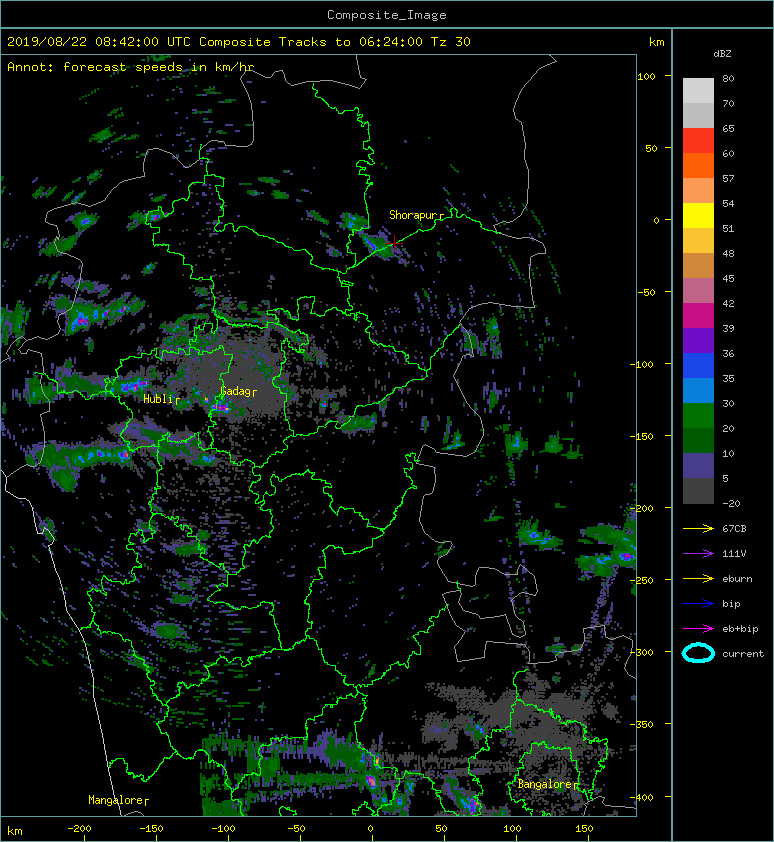Select the dark gray 5 to -20 dBZ swatch
Image resolution: width=774 pixels, height=842 pixels.
click(698, 491)
